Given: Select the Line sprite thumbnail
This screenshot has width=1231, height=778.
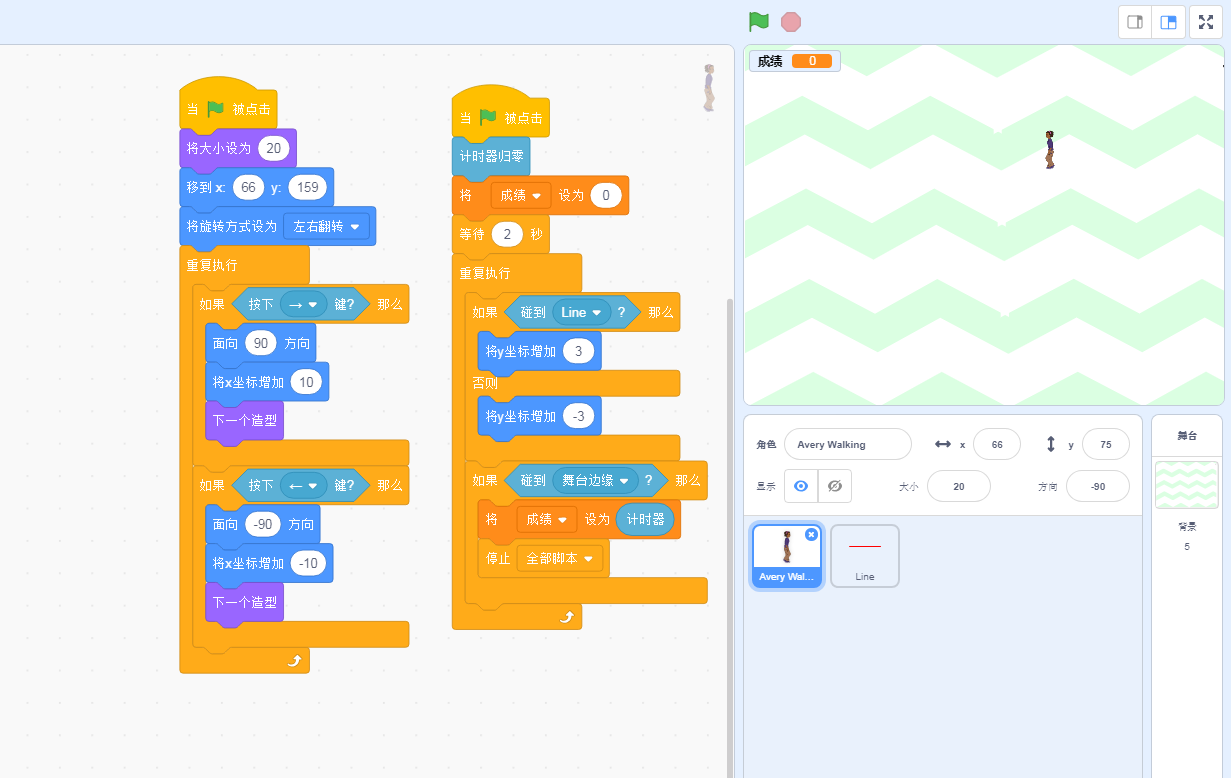Looking at the screenshot, I should 865,556.
